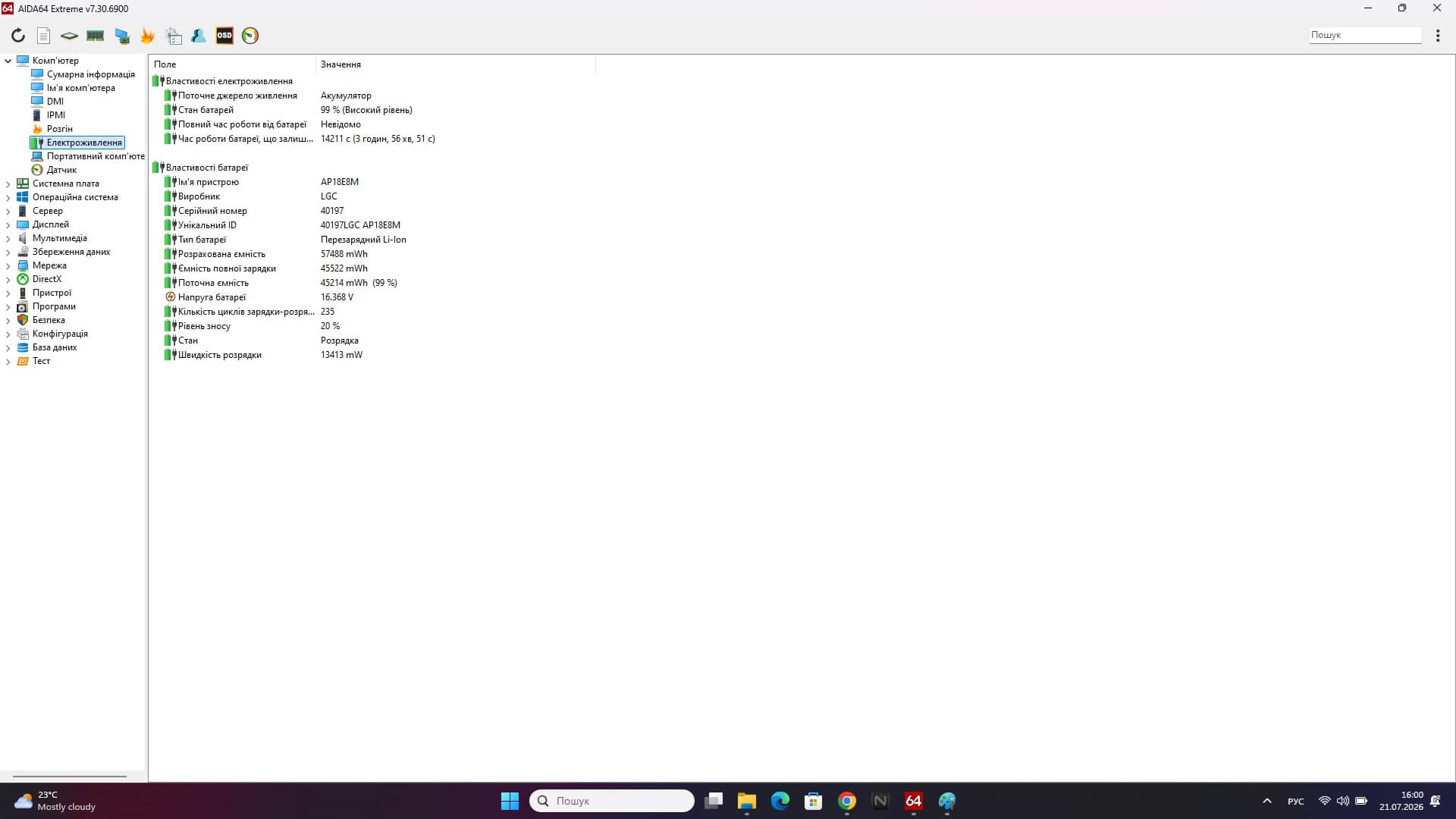Open the OSD panel icon
The width and height of the screenshot is (1456, 819).
[224, 36]
